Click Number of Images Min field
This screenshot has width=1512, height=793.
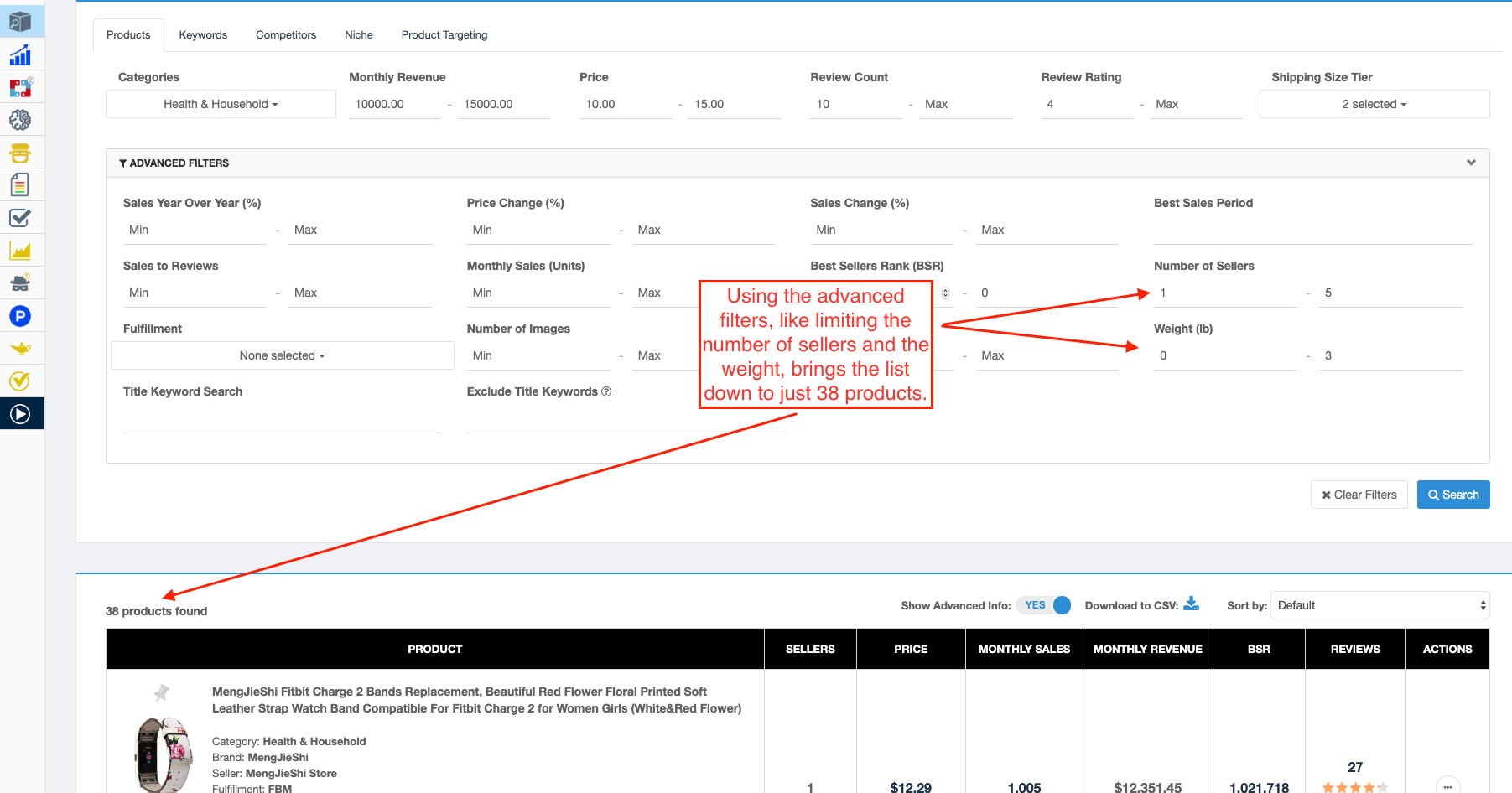pos(538,355)
